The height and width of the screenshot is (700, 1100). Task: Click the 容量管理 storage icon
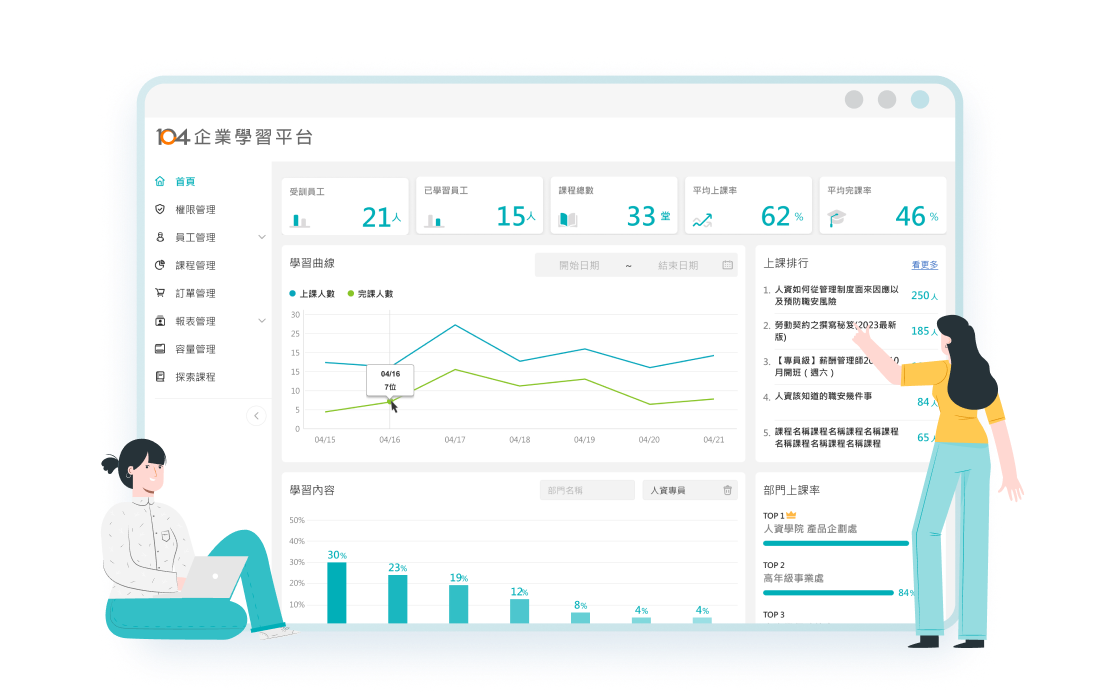(160, 350)
